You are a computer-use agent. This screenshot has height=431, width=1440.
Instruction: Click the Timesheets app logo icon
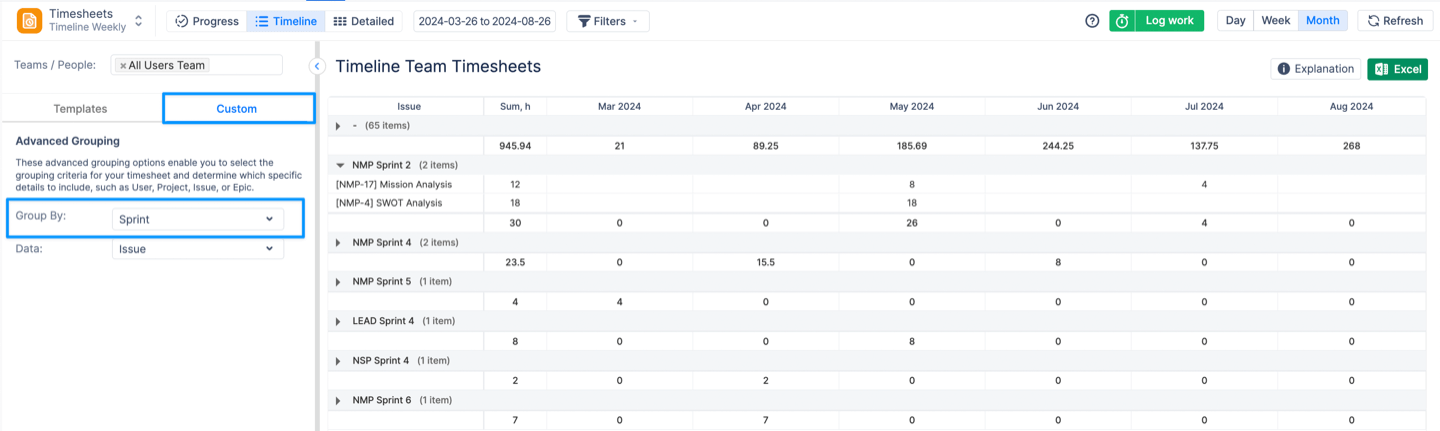click(29, 21)
